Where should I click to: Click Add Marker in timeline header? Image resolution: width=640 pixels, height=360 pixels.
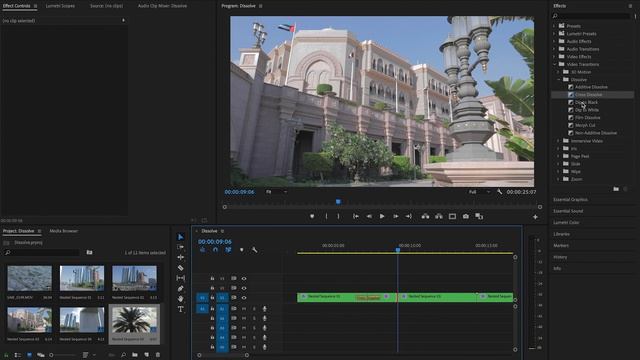(242, 250)
